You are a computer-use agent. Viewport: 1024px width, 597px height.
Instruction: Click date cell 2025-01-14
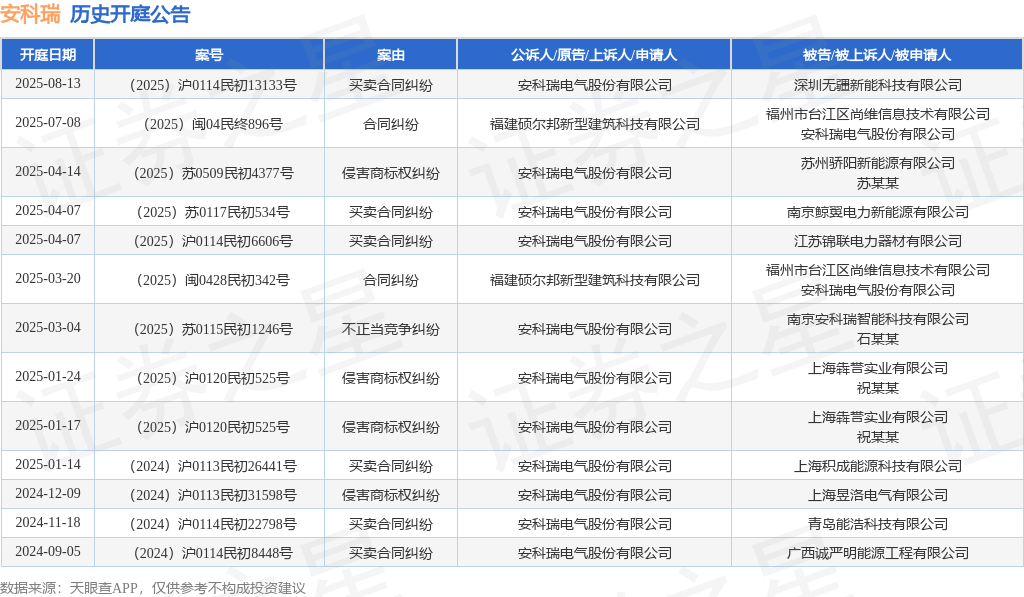pos(48,465)
